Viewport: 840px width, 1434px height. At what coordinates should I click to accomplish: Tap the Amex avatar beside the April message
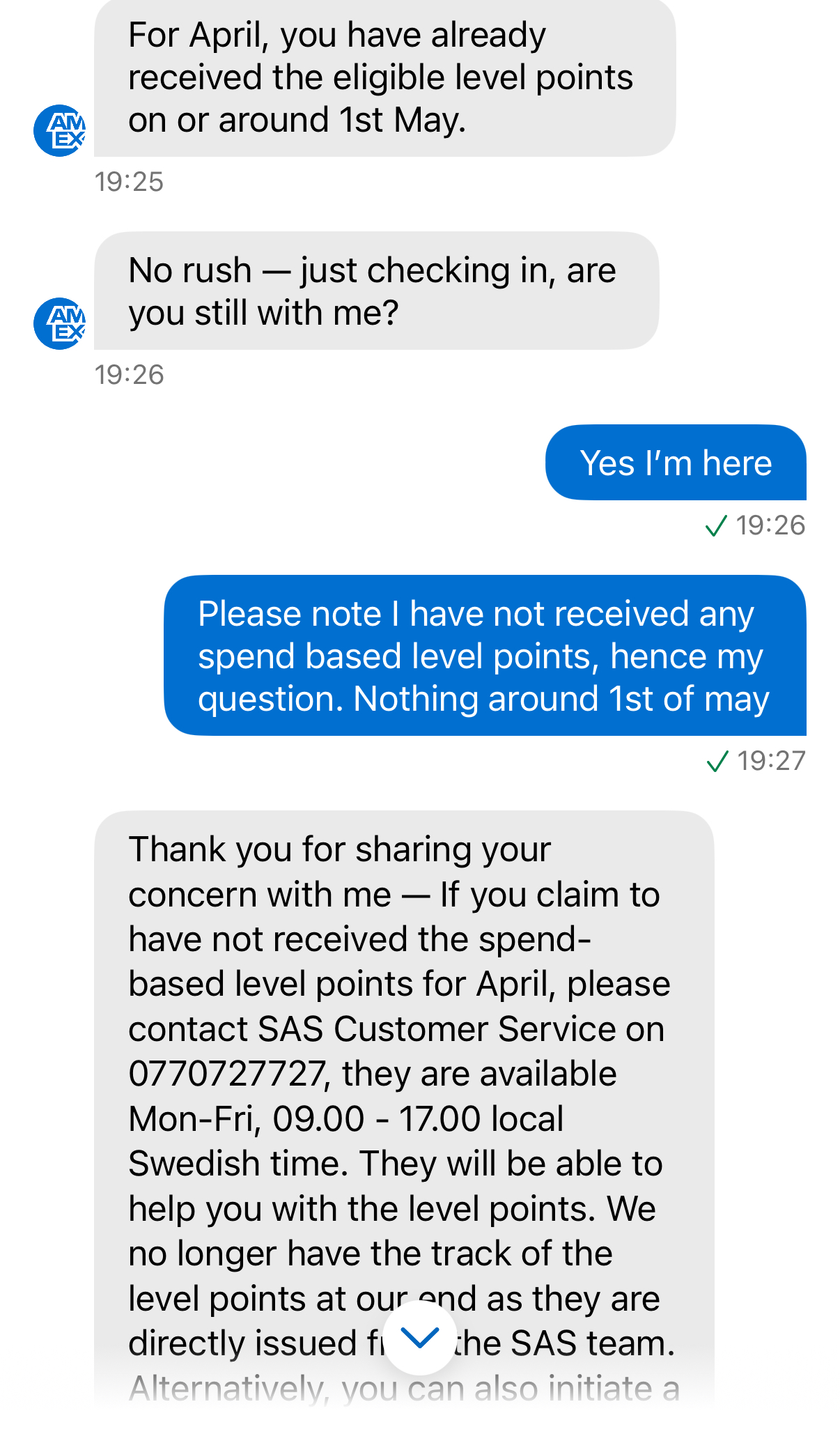point(60,130)
